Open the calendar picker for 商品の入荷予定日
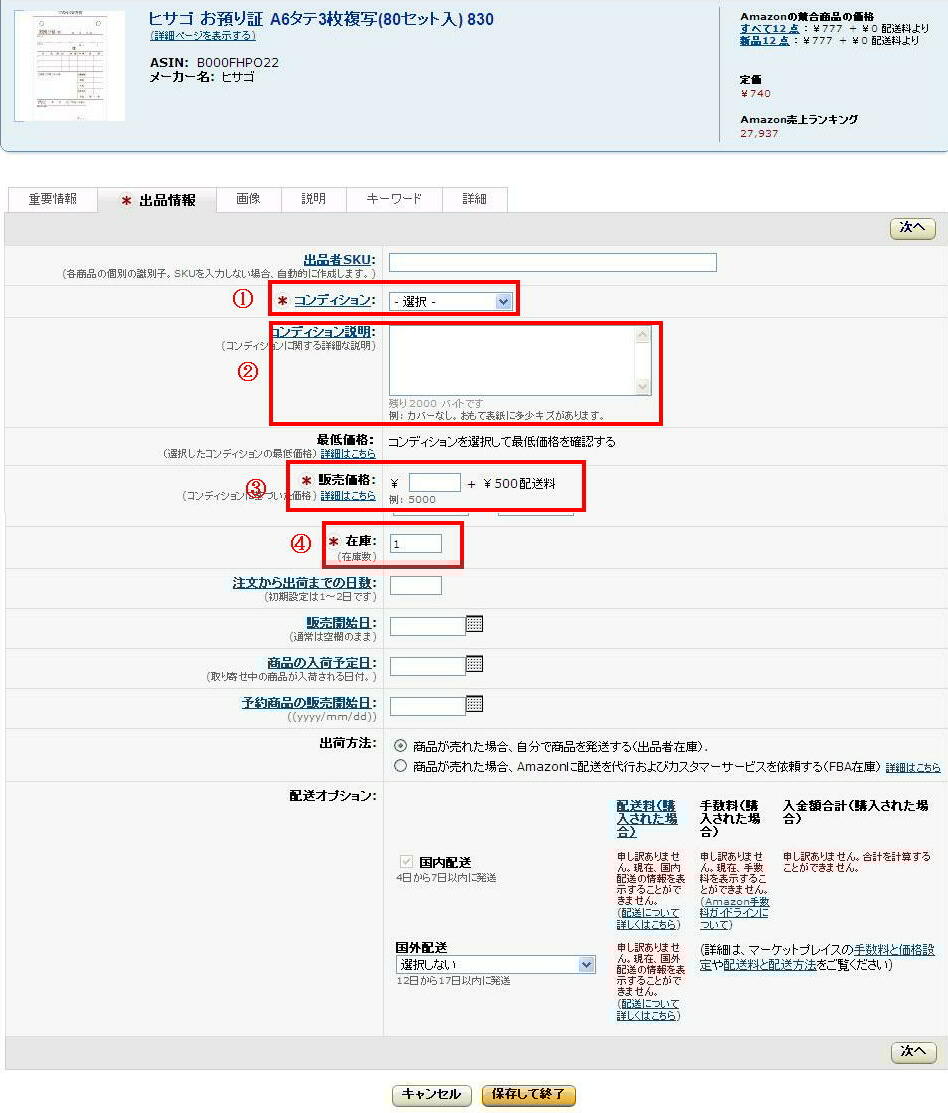 point(472,665)
